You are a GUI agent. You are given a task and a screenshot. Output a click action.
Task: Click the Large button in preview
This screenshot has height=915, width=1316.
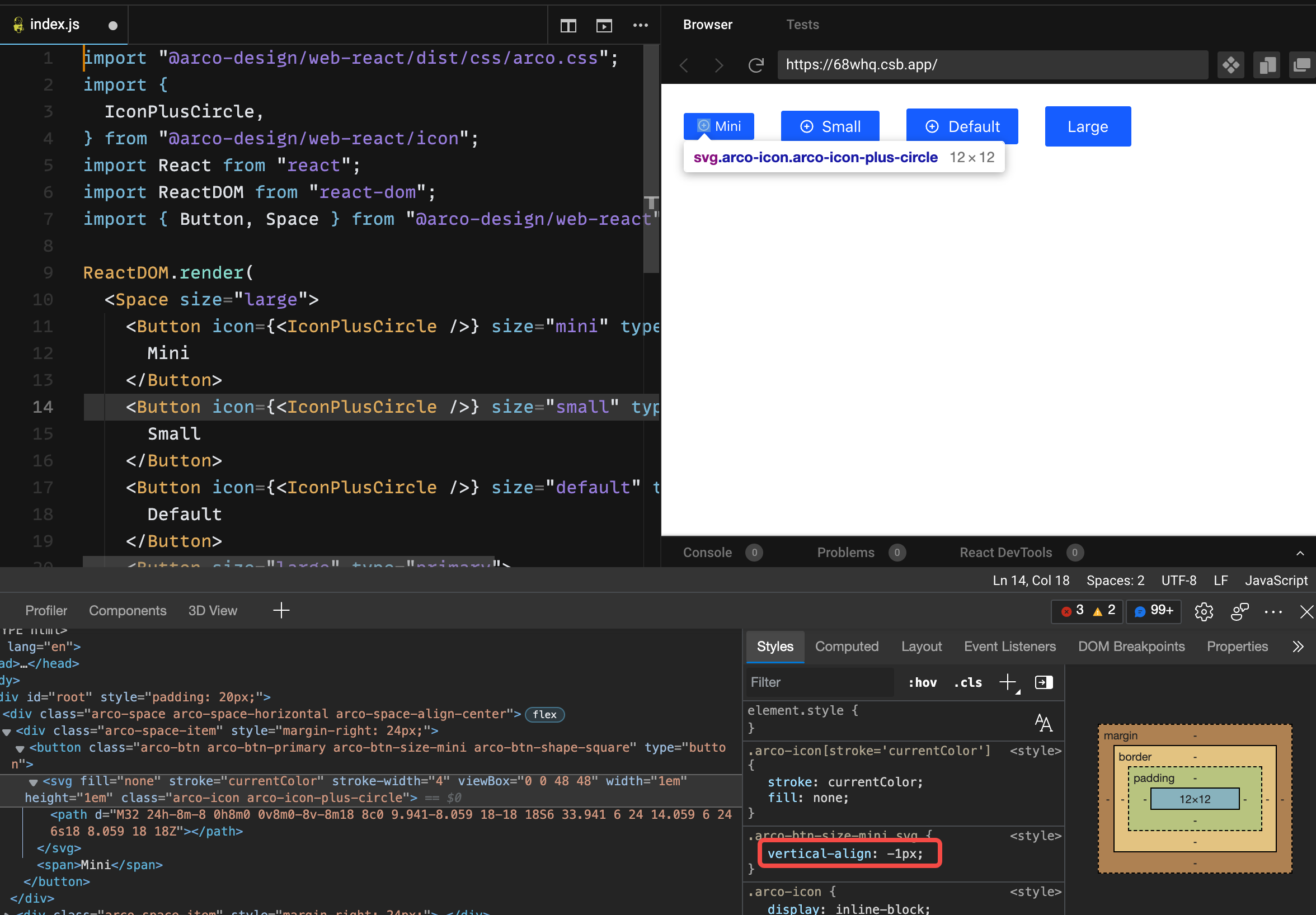[1087, 126]
